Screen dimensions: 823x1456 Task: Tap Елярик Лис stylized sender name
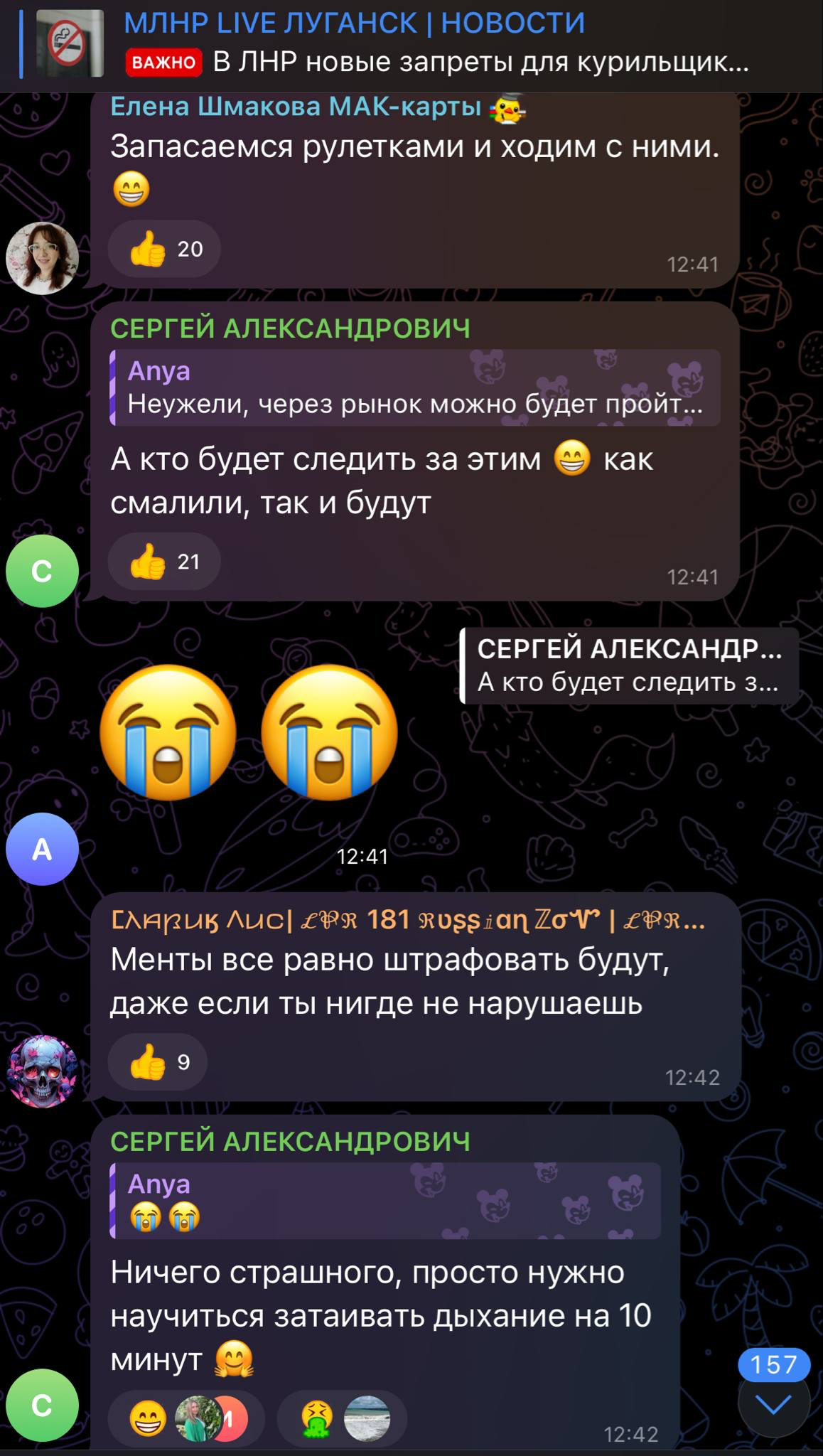[408, 920]
